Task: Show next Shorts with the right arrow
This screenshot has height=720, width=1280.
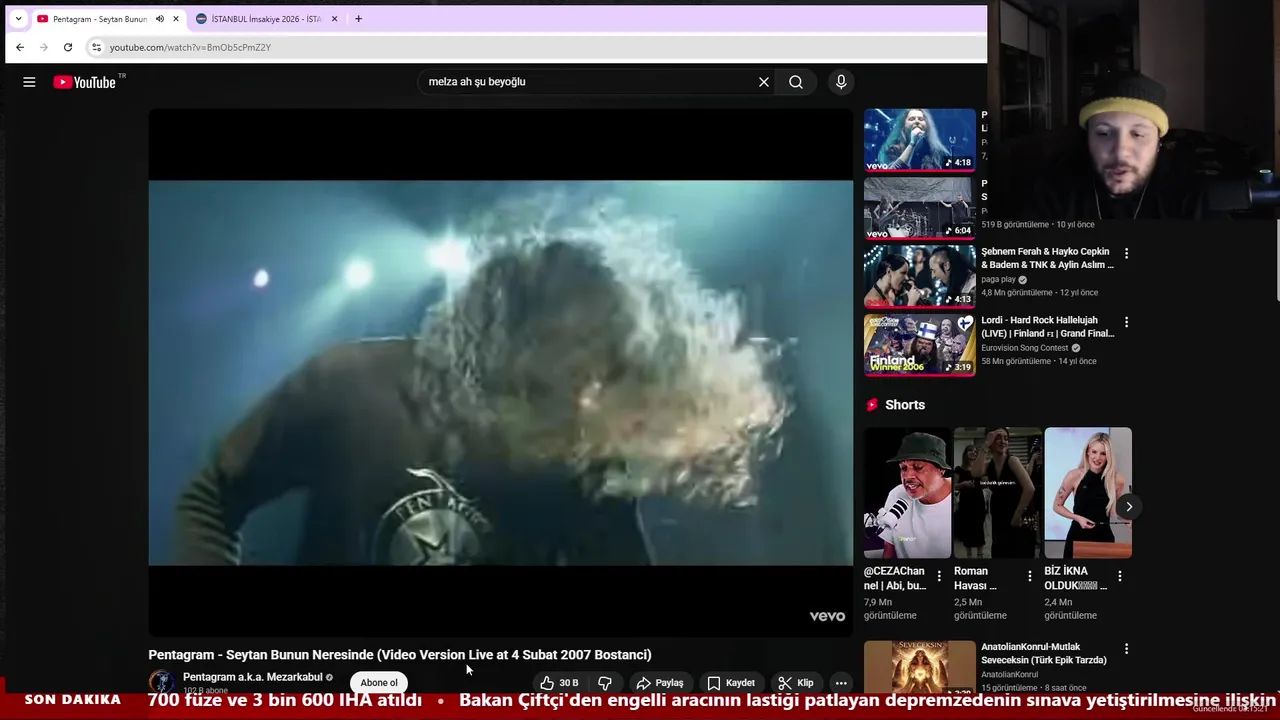Action: pos(1128,507)
